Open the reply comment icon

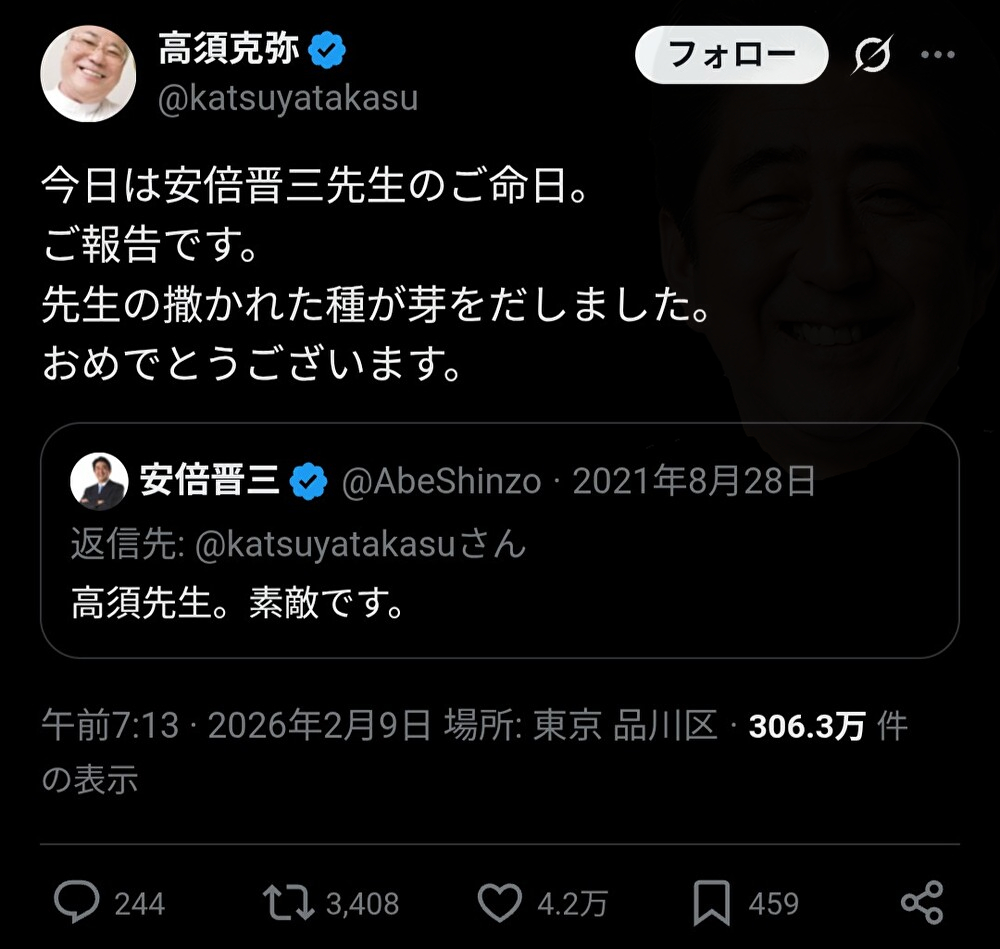(77, 902)
